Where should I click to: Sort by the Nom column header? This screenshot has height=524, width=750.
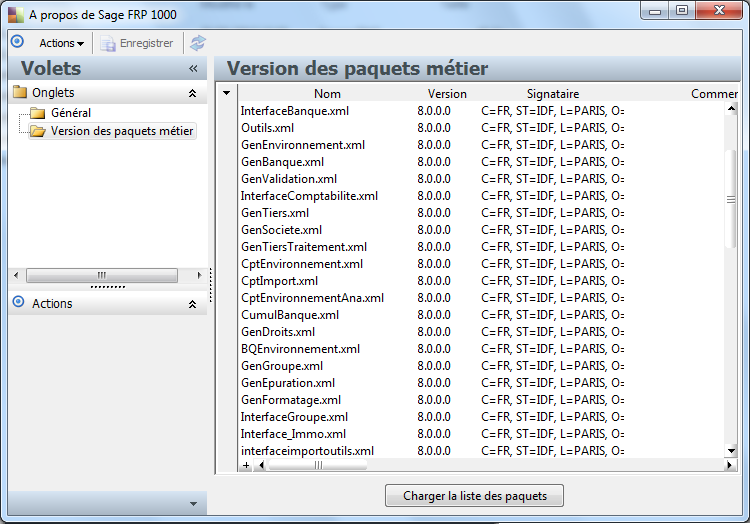[x=328, y=94]
